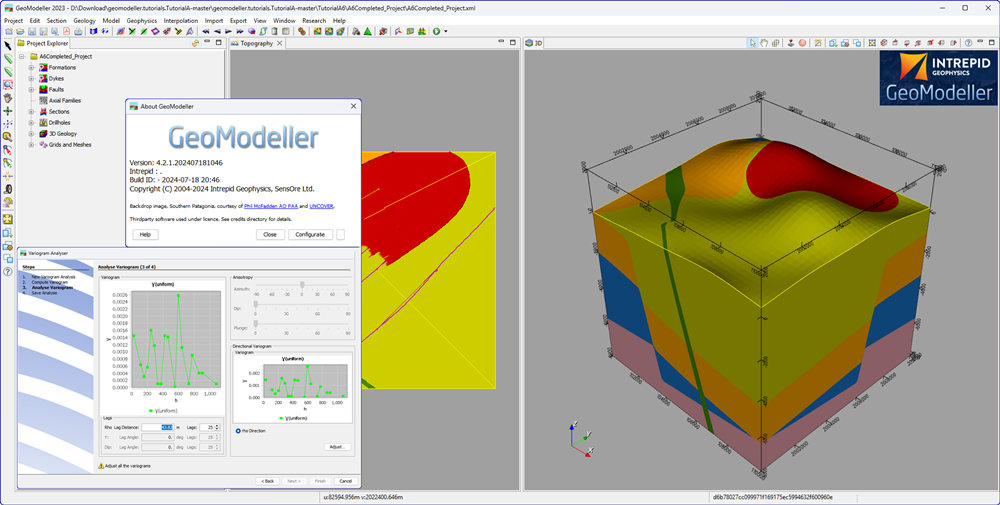Image resolution: width=1000 pixels, height=505 pixels.
Task: Click Close in the About GeoModeller dialog
Action: point(270,235)
